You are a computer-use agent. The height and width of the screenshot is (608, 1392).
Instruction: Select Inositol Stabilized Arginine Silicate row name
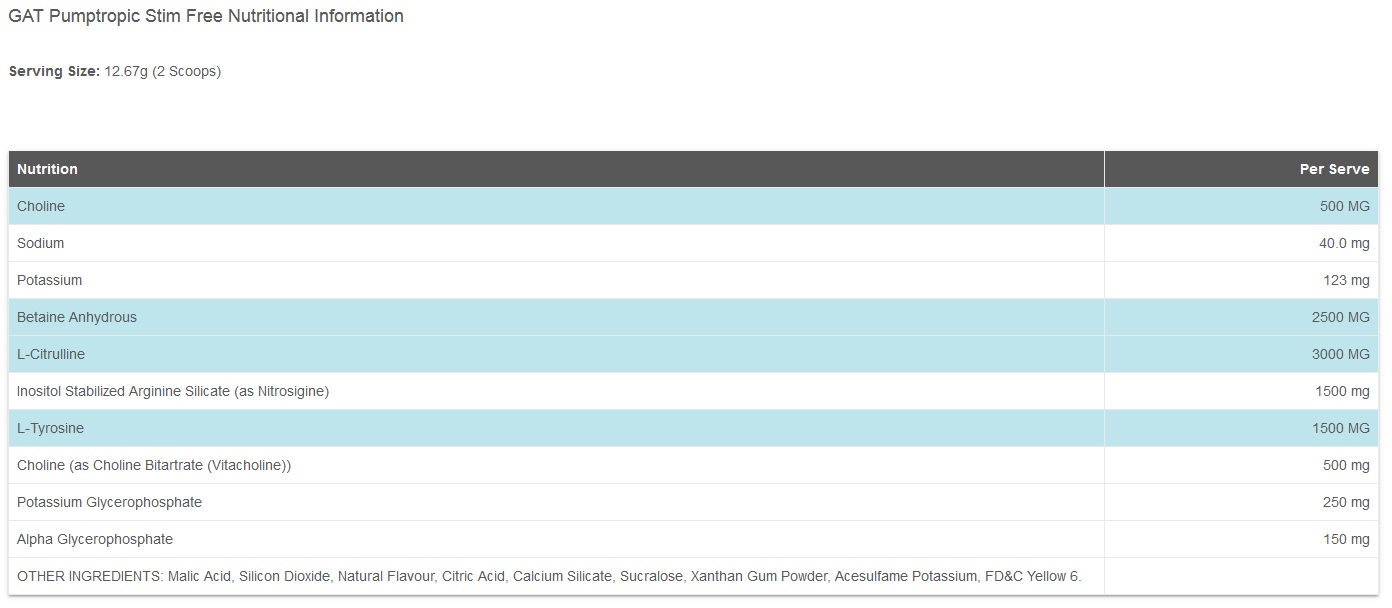tap(173, 391)
